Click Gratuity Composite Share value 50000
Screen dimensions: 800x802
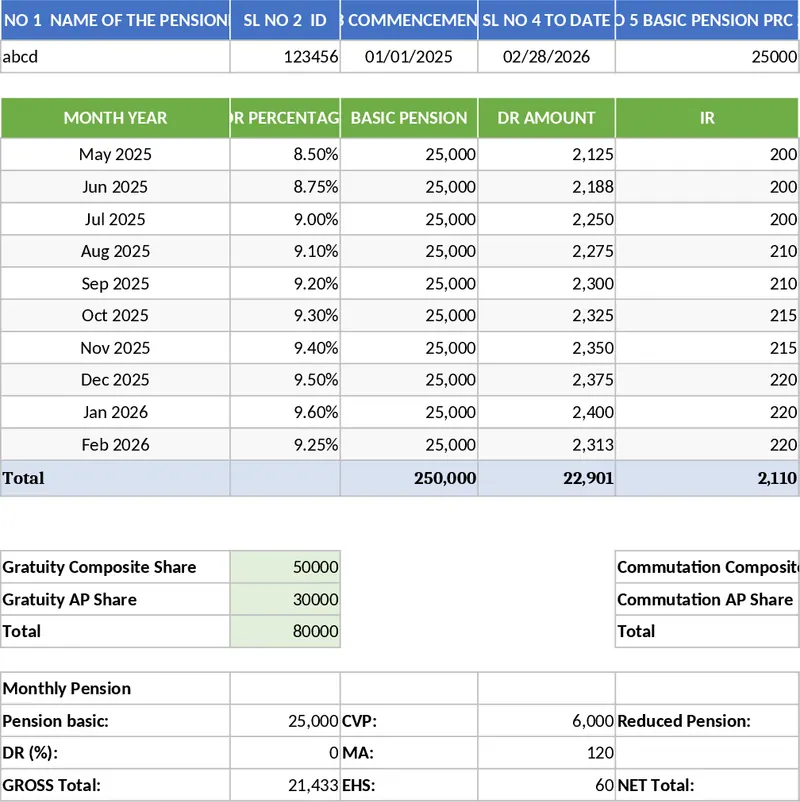pos(285,567)
